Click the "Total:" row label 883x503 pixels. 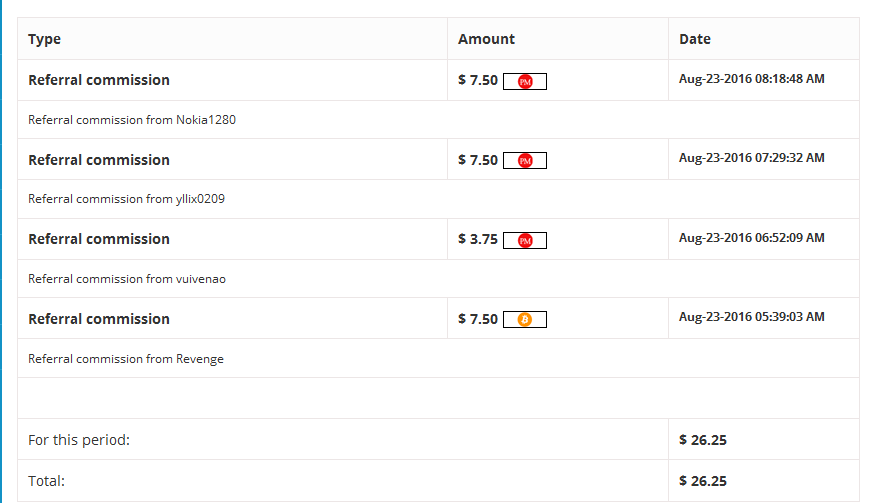pyautogui.click(x=46, y=481)
